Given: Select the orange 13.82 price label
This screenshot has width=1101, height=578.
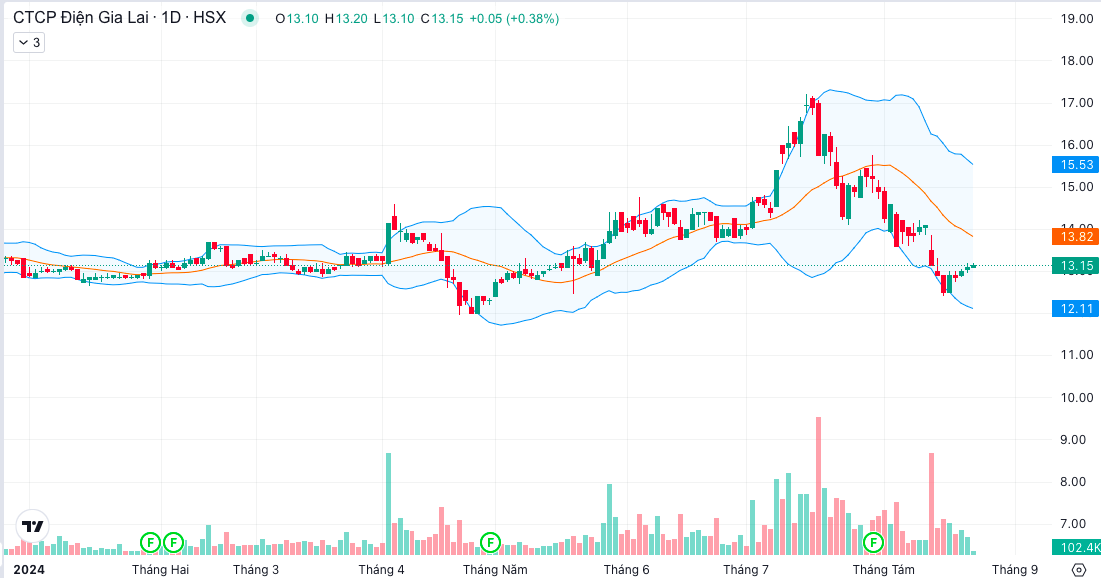Looking at the screenshot, I should coord(1076,237).
